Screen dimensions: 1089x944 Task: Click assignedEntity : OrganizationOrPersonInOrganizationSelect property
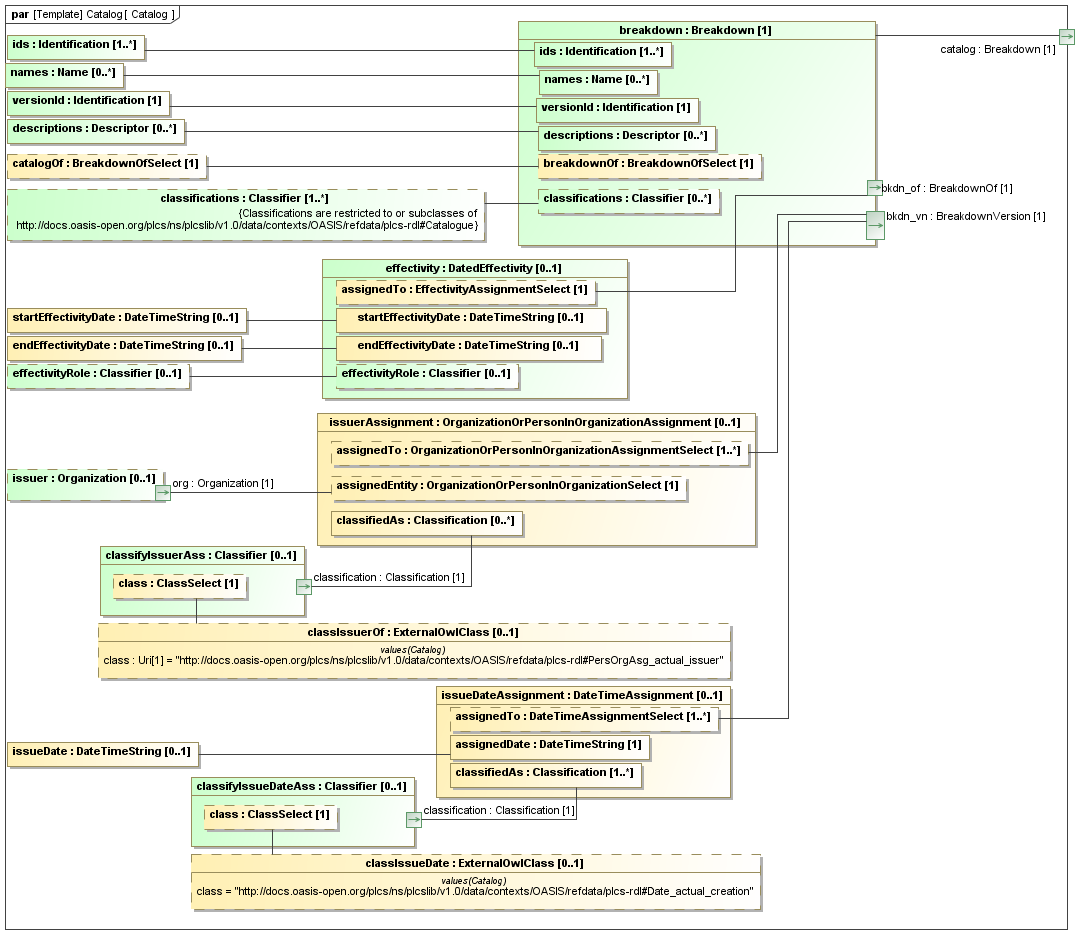tap(507, 486)
